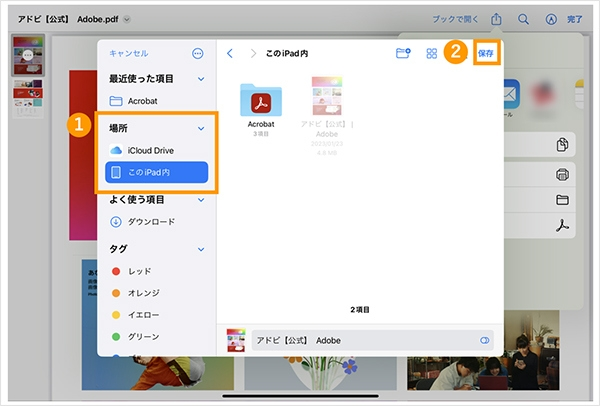600x406 pixels.
Task: Switch view with the grid icon
Action: (x=431, y=54)
